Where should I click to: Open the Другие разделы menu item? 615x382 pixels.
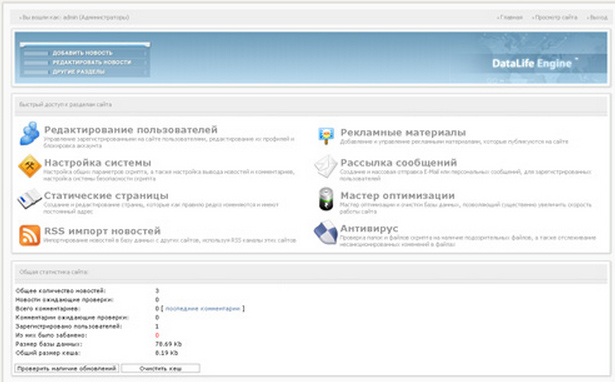[79, 72]
